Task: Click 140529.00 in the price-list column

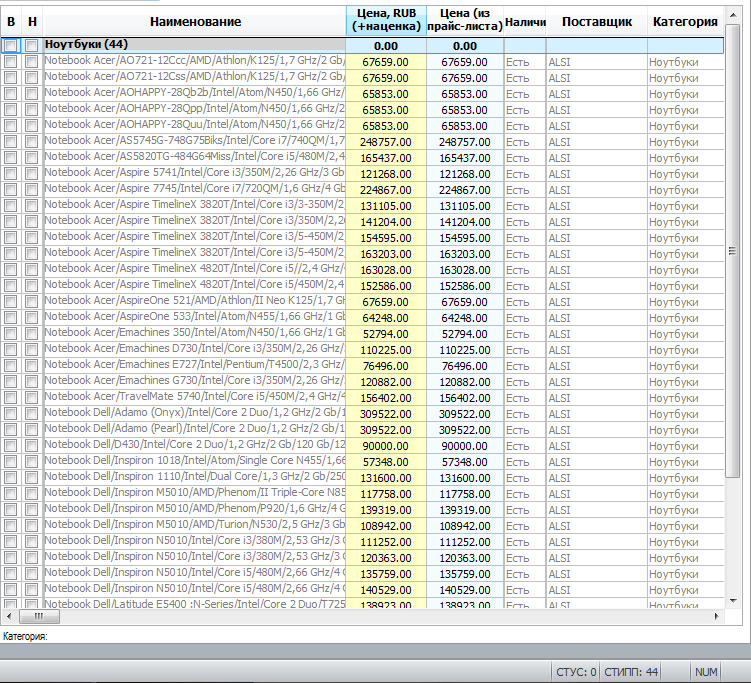Action: coord(465,590)
